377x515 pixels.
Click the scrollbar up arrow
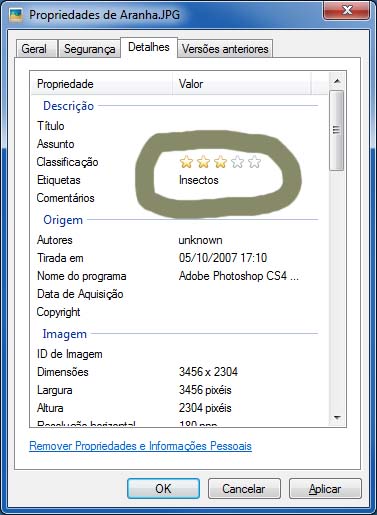coord(337,81)
